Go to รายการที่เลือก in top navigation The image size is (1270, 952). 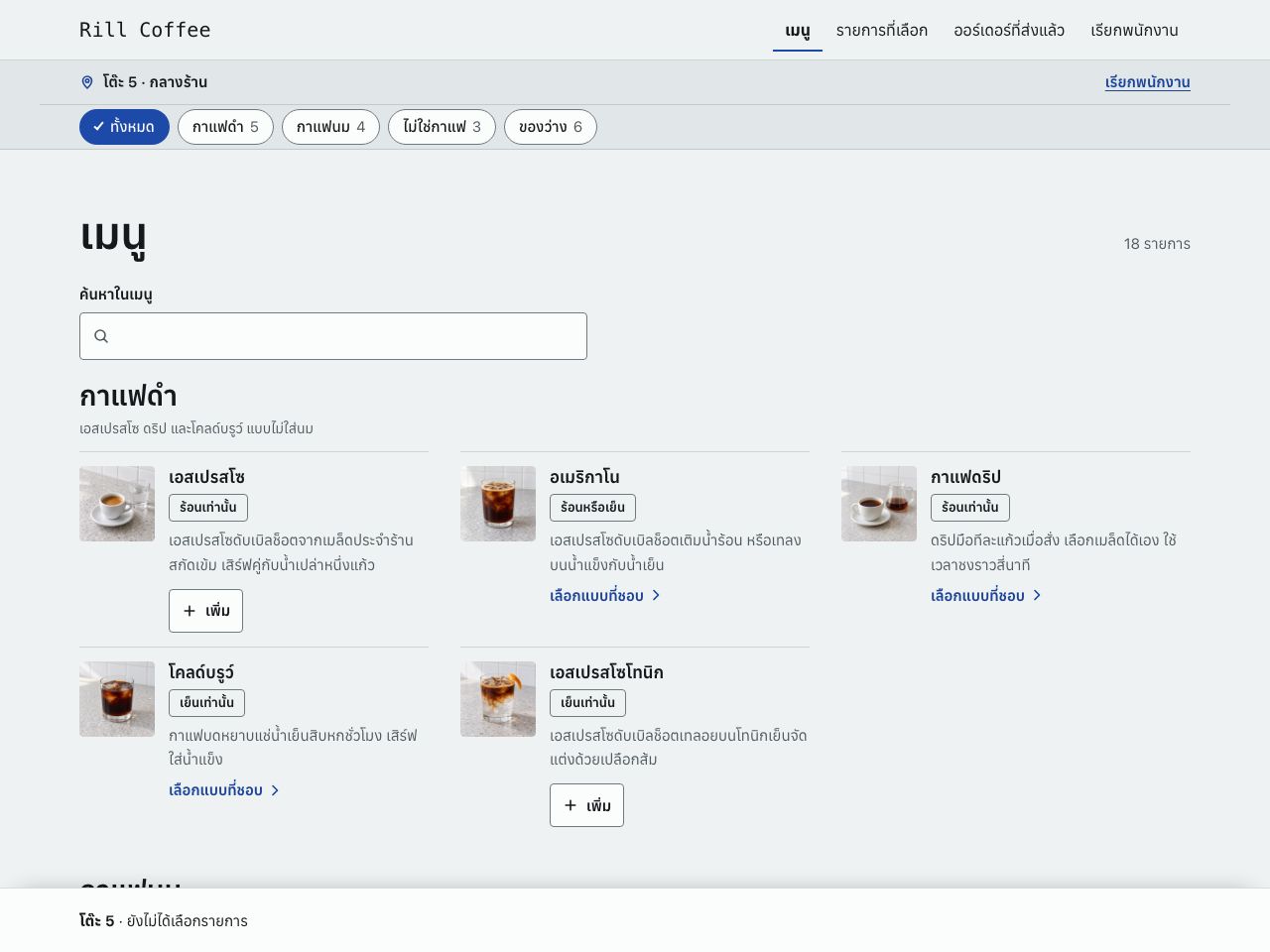click(x=882, y=31)
